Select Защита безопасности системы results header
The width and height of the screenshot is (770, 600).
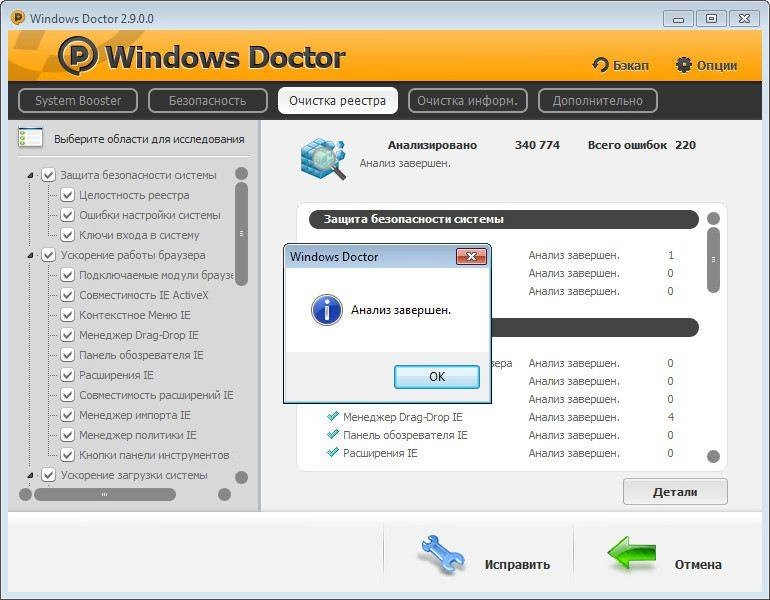pos(503,219)
